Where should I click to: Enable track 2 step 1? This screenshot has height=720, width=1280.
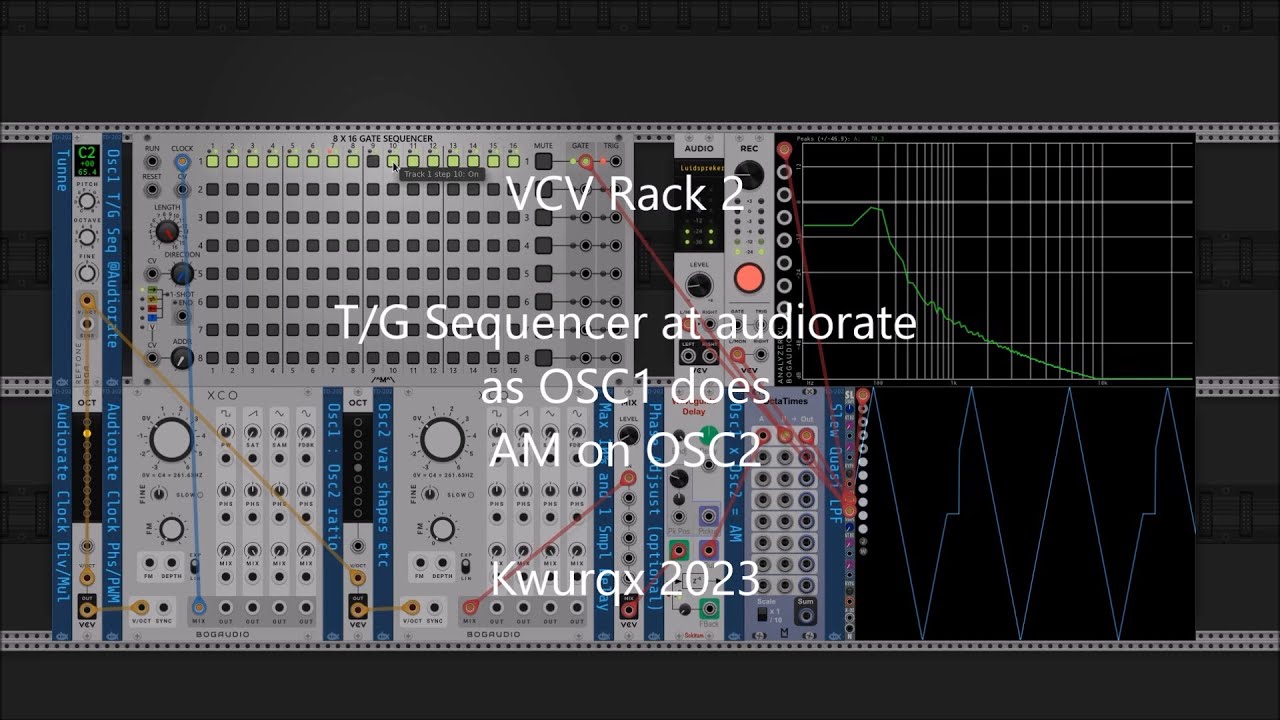(212, 189)
